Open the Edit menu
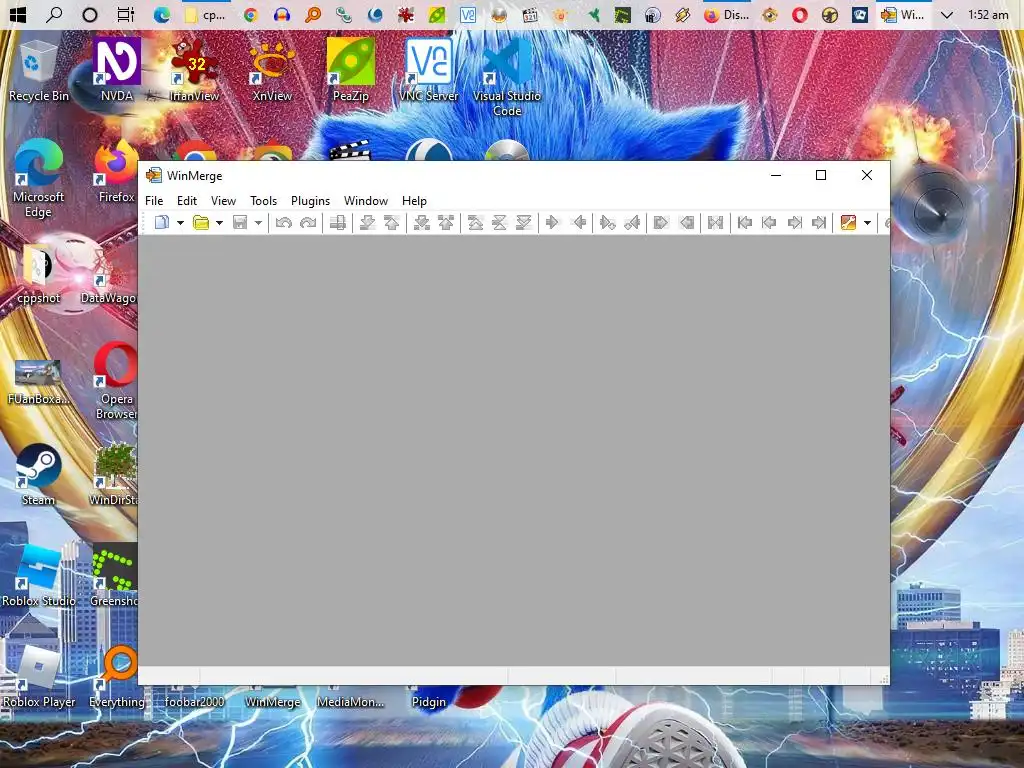 pos(187,200)
